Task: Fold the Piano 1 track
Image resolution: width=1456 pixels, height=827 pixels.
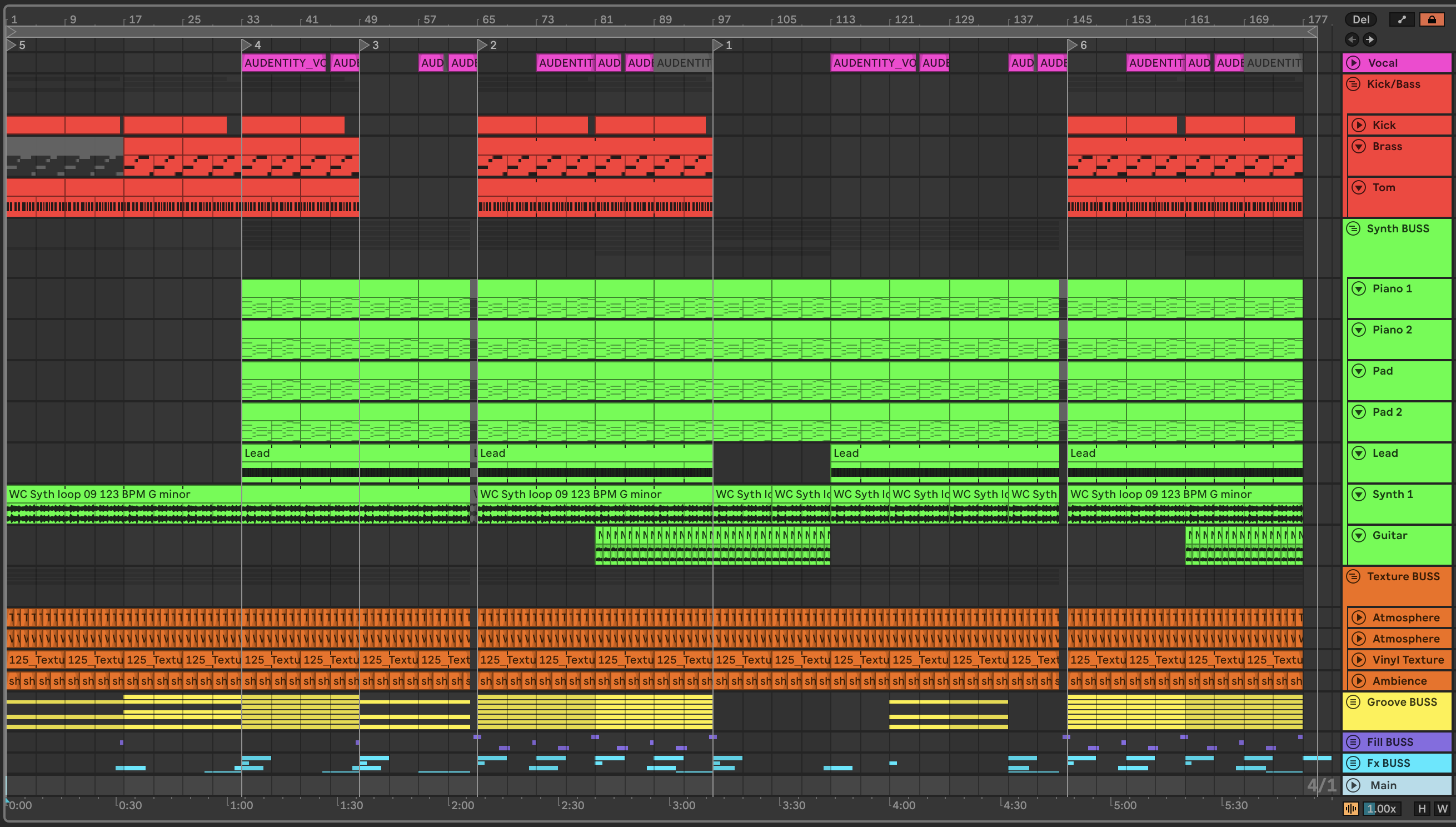Action: click(1358, 288)
